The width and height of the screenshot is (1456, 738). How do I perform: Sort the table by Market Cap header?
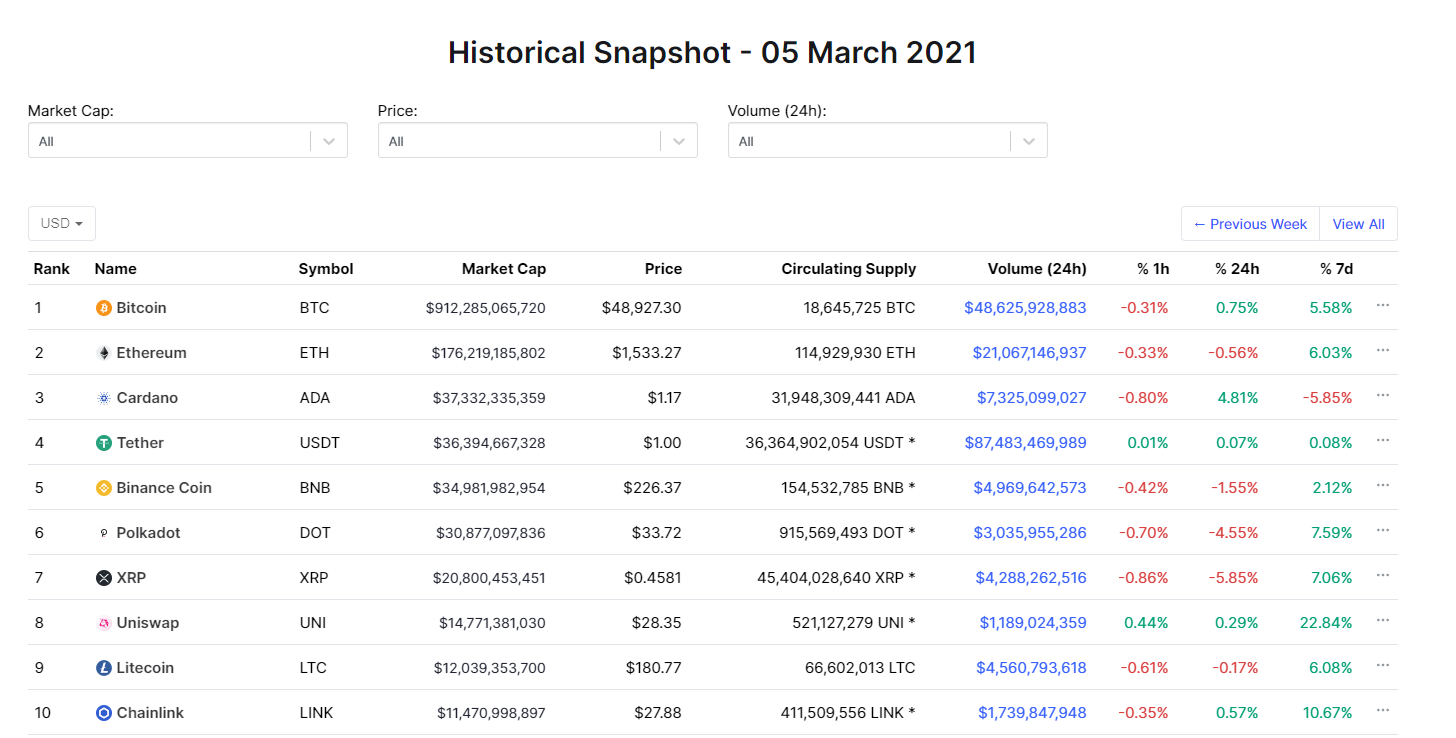[503, 269]
